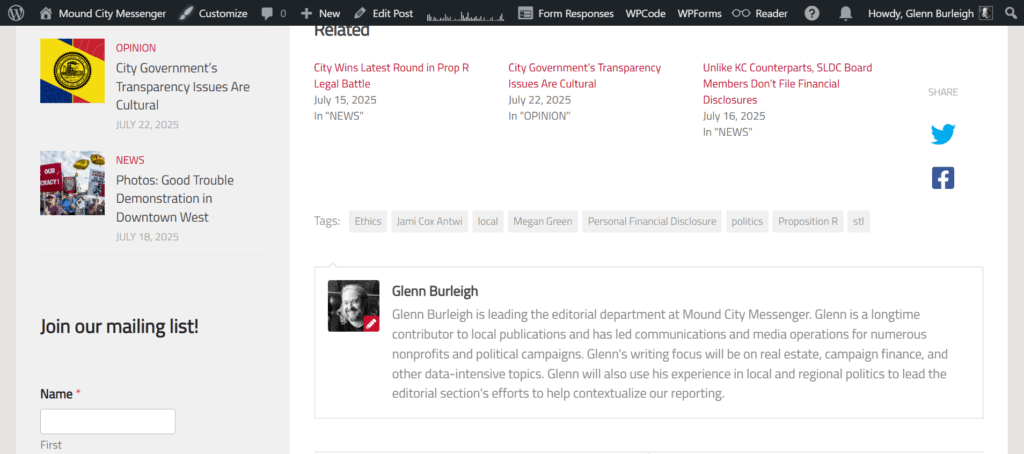This screenshot has width=1024, height=454.
Task: Click the red pencil edit badge on avatar
Action: (371, 323)
